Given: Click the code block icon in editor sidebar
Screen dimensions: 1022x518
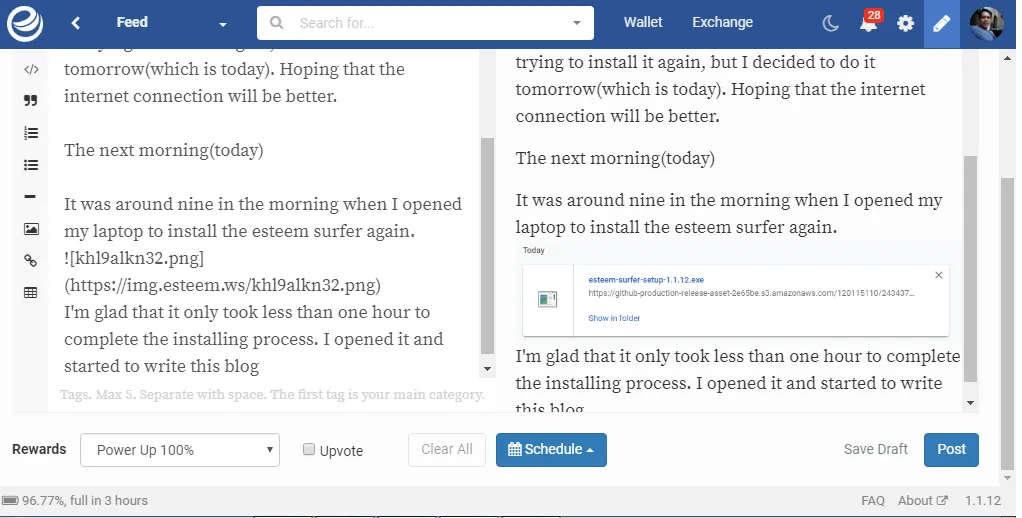Looking at the screenshot, I should click(x=31, y=70).
